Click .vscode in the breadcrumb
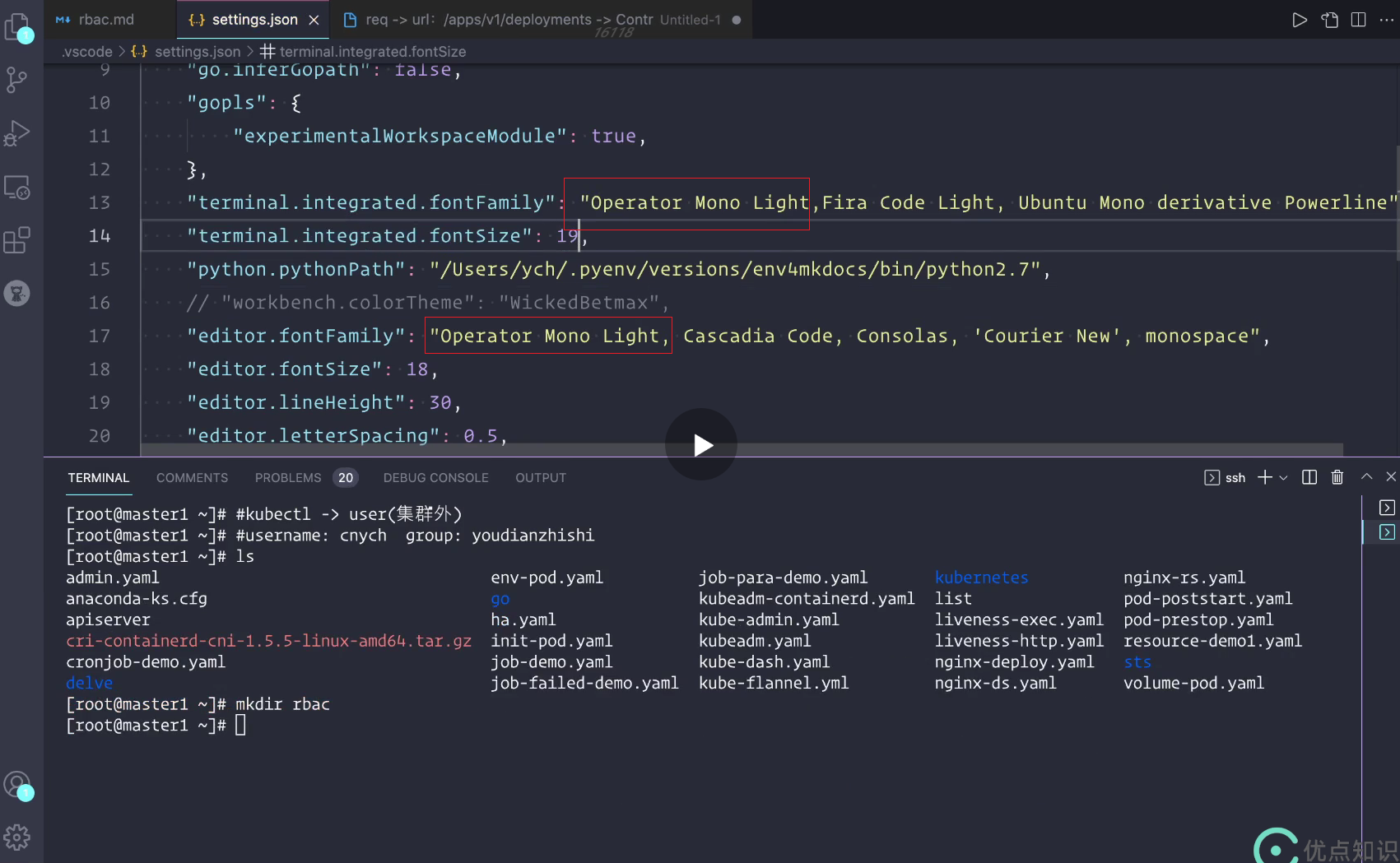This screenshot has width=1400, height=863. [x=87, y=51]
